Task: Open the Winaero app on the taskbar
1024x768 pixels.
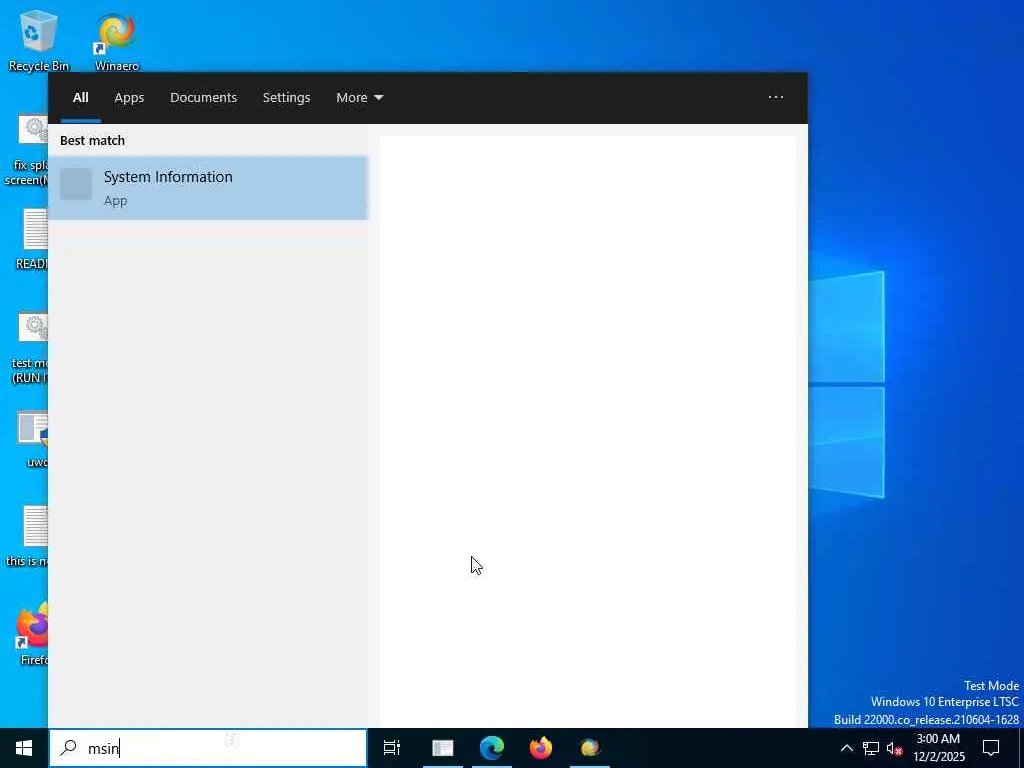Action: click(x=590, y=748)
